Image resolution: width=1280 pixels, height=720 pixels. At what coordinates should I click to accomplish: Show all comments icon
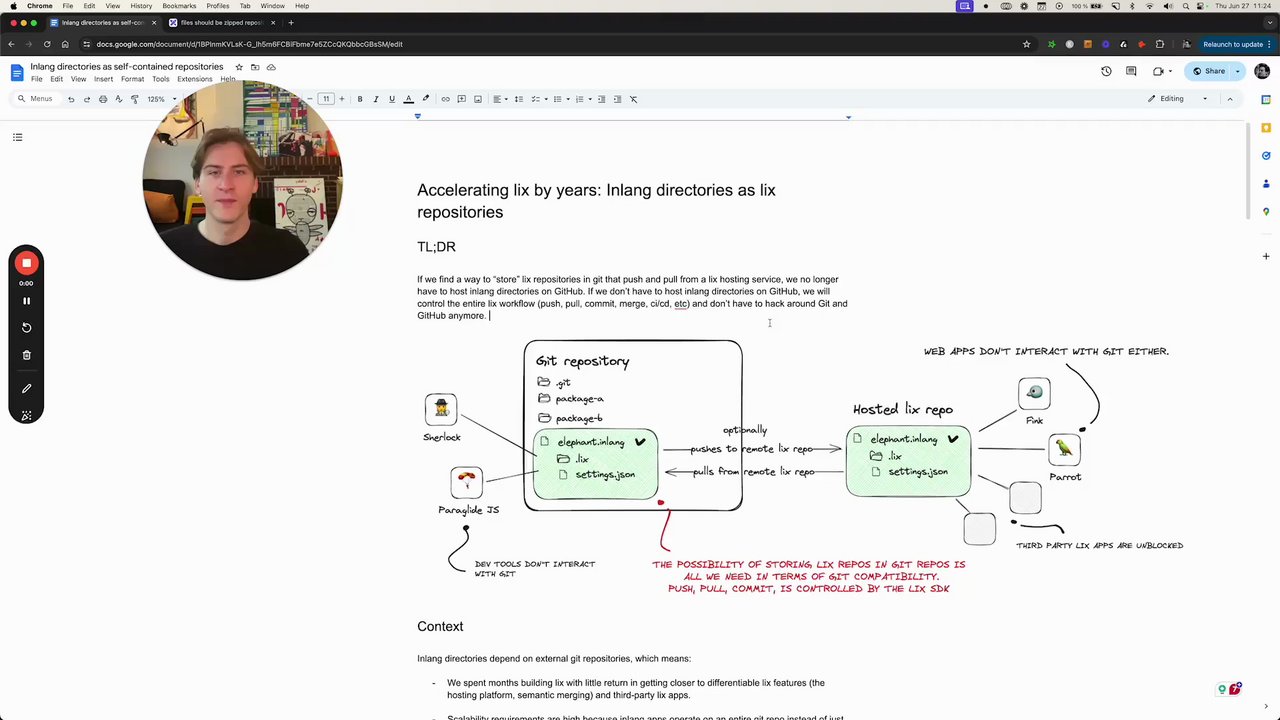[1131, 71]
